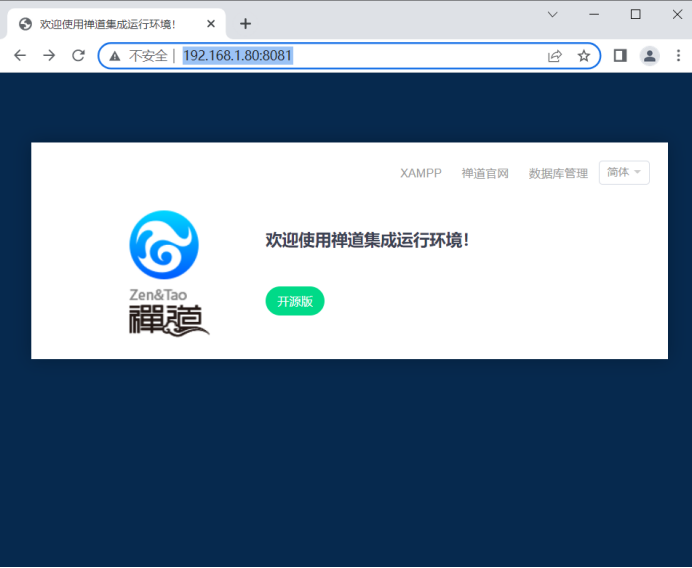Screen dimensions: 692x568
Task: Go forward to the next page
Action: point(49,56)
